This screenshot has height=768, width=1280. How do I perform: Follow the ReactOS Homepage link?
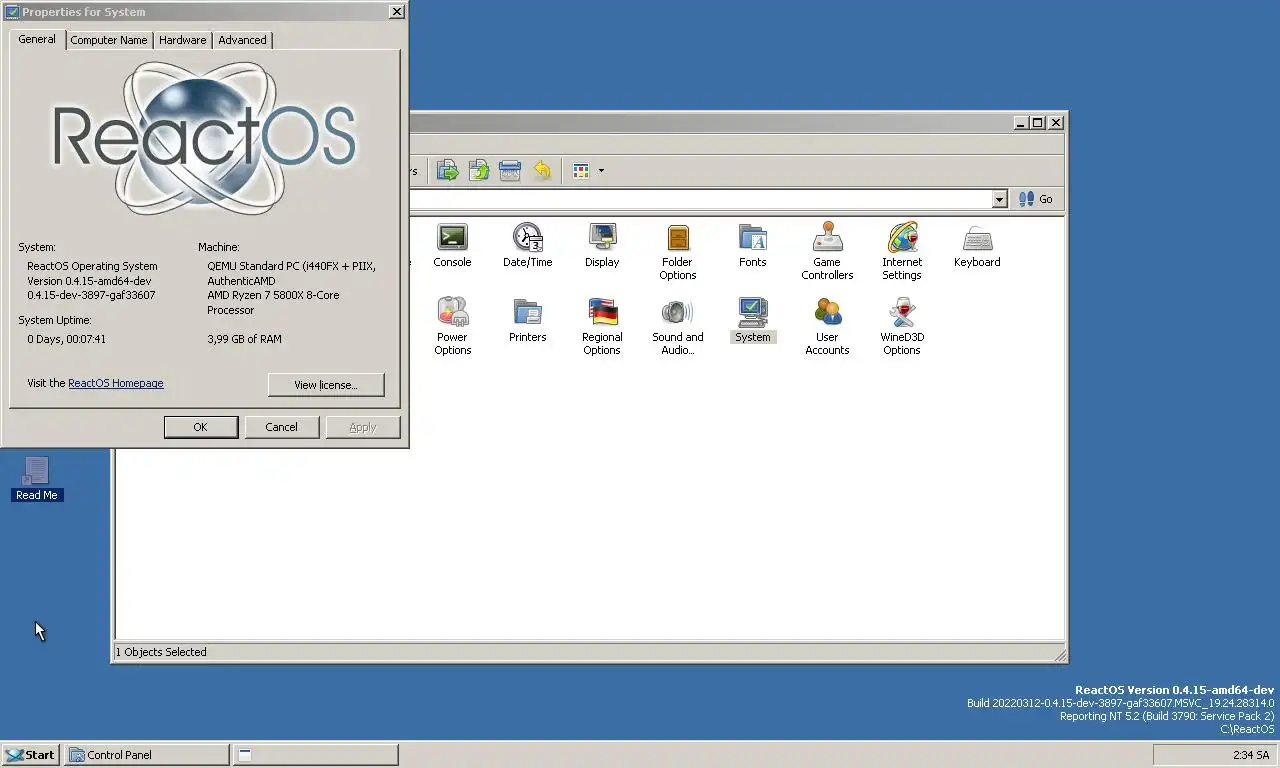[x=116, y=383]
